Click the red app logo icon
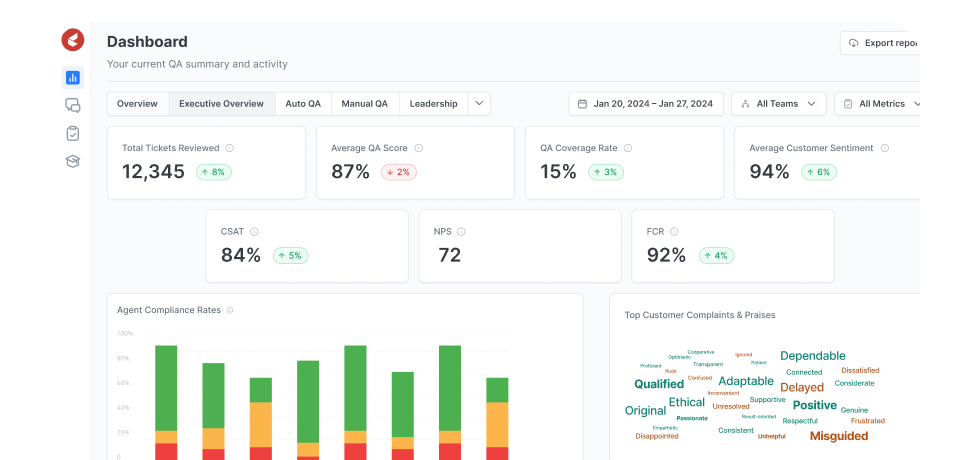This screenshot has height=460, width=974. (x=73, y=40)
